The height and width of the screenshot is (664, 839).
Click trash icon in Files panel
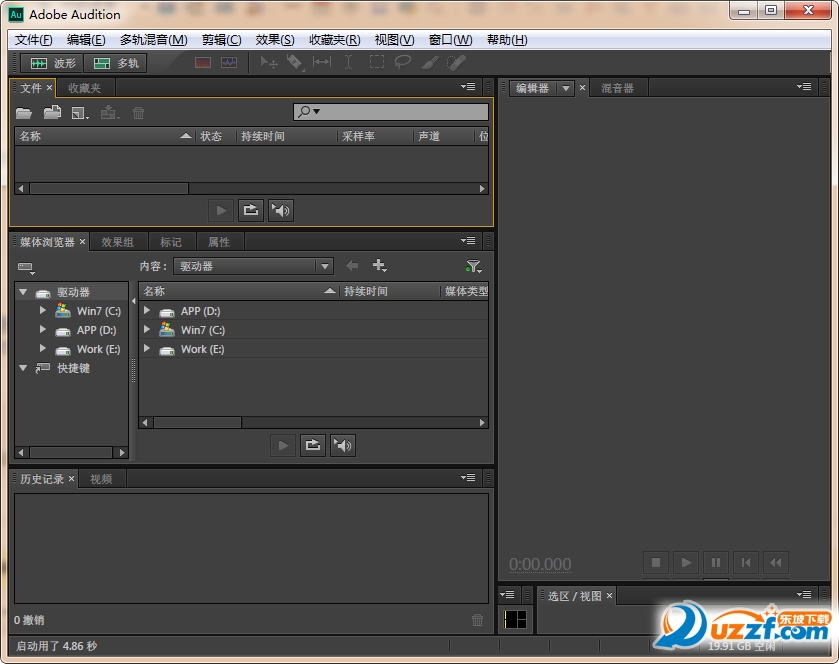pos(139,113)
